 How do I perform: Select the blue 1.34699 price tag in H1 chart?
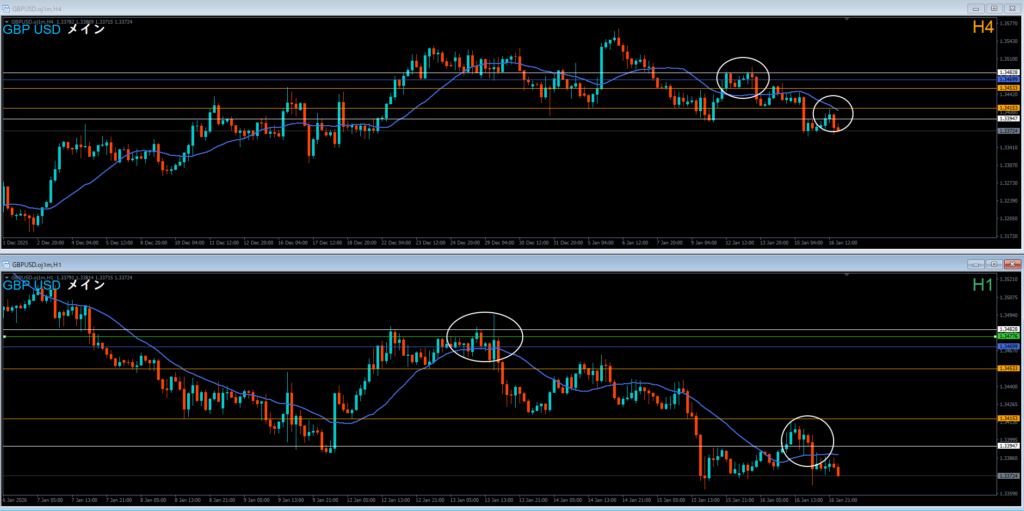[x=1007, y=346]
